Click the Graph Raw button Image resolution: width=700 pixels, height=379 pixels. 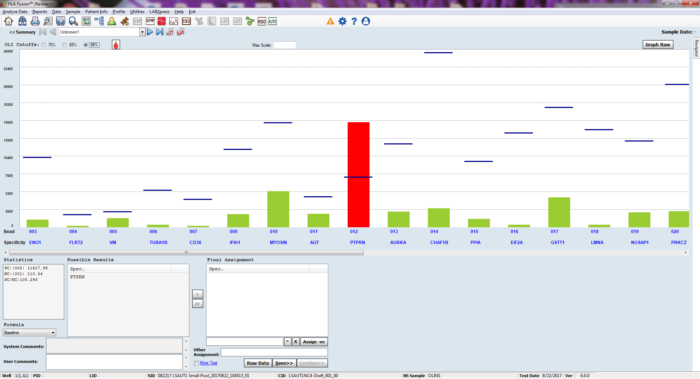pyautogui.click(x=658, y=45)
